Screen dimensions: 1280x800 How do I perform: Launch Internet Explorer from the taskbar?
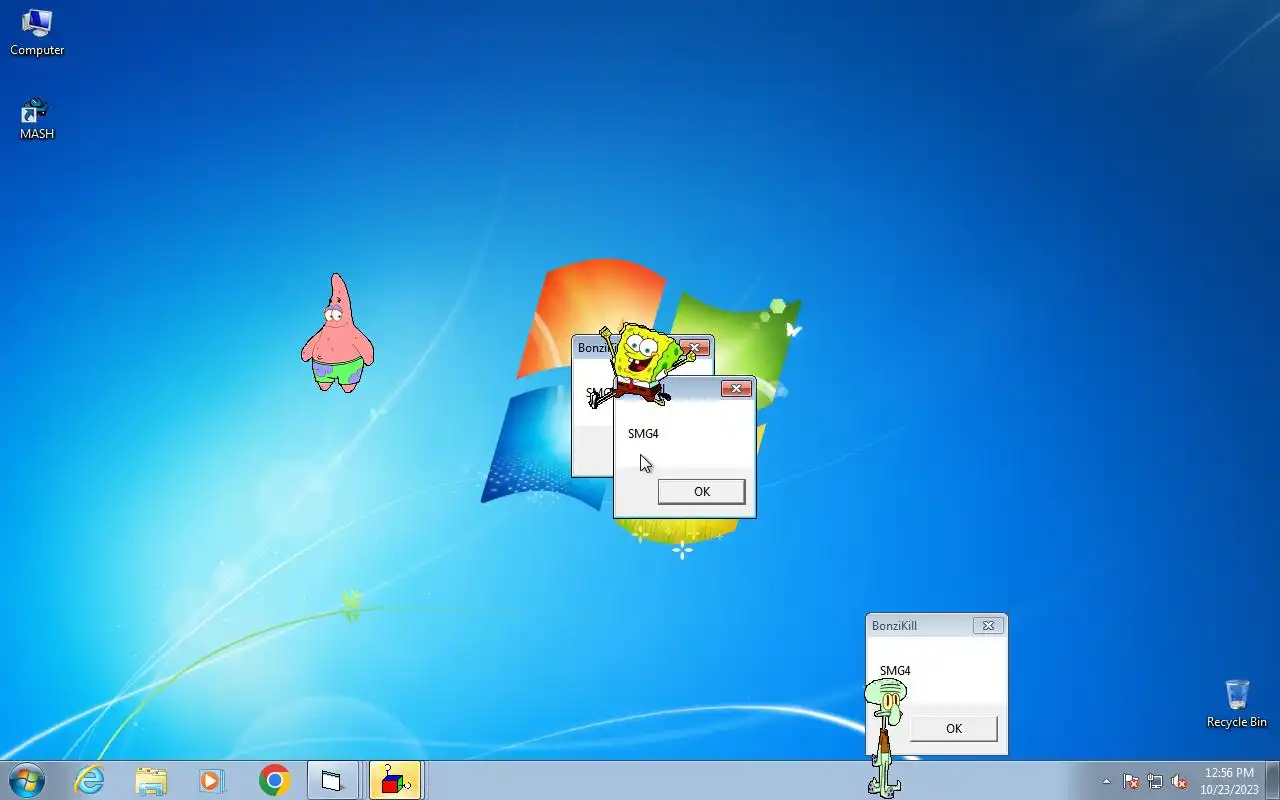coord(89,780)
